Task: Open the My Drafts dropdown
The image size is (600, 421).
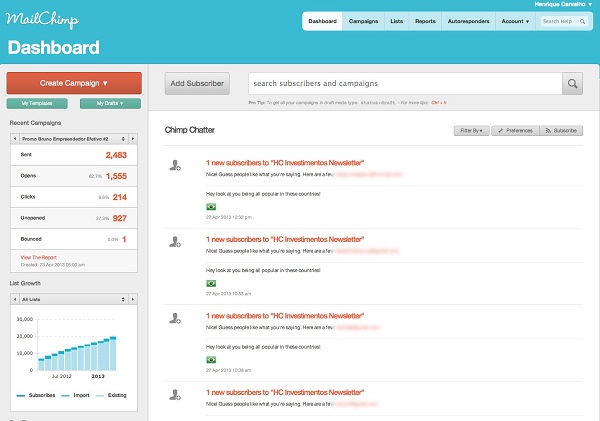Action: click(110, 103)
